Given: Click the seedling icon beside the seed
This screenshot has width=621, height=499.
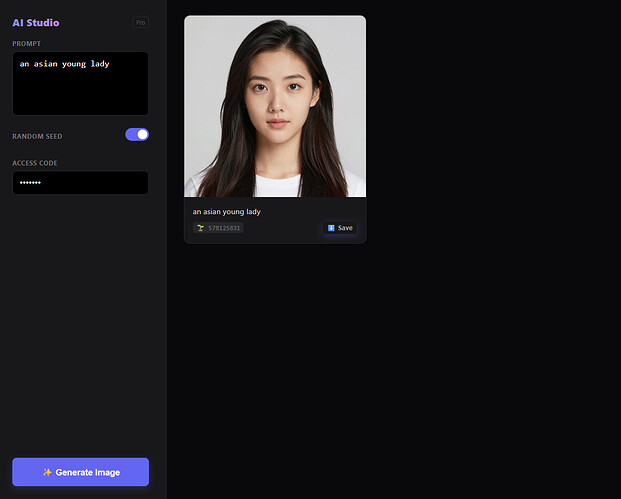Looking at the screenshot, I should pyautogui.click(x=200, y=228).
